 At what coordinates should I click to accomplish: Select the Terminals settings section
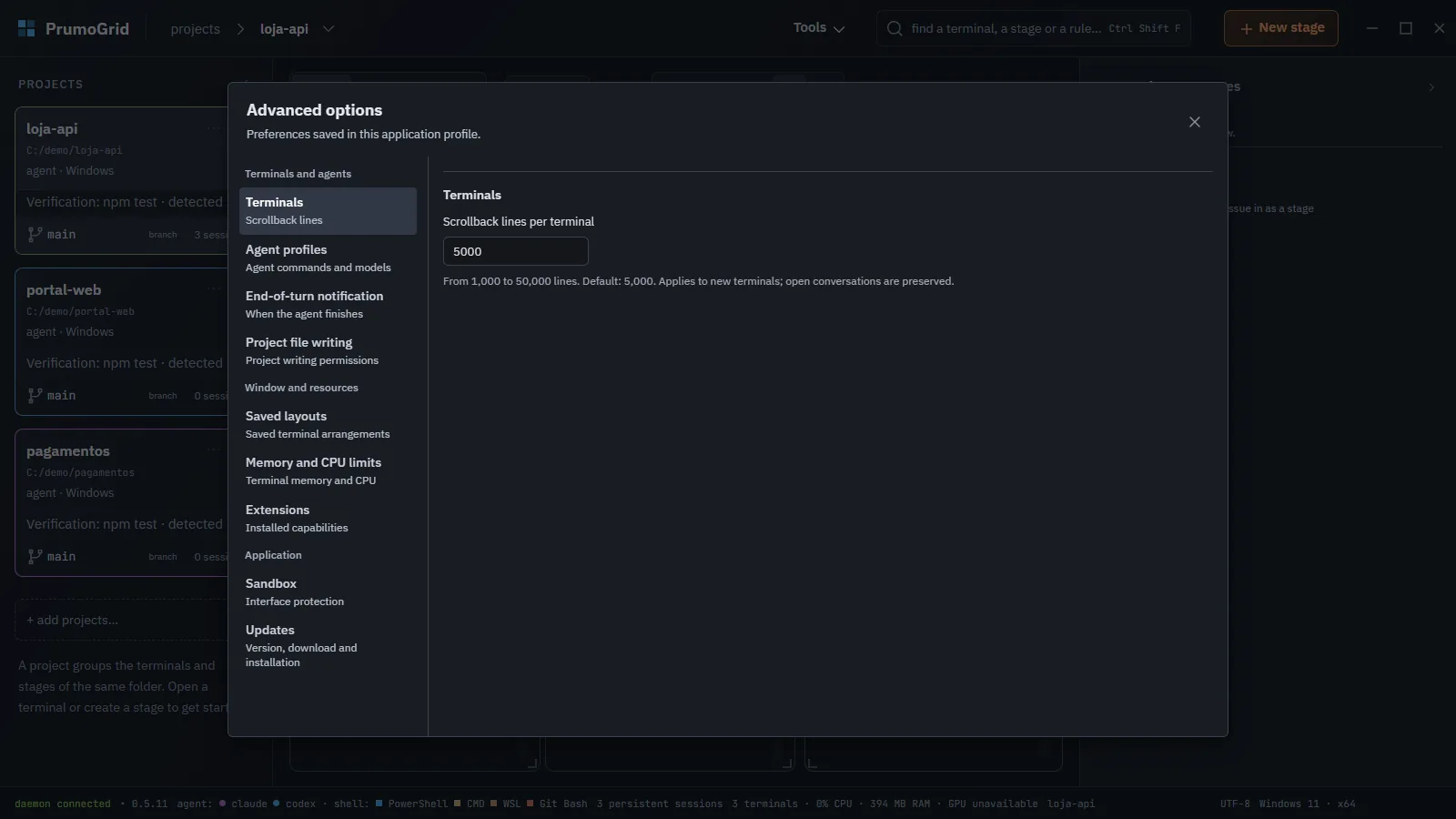coord(328,211)
